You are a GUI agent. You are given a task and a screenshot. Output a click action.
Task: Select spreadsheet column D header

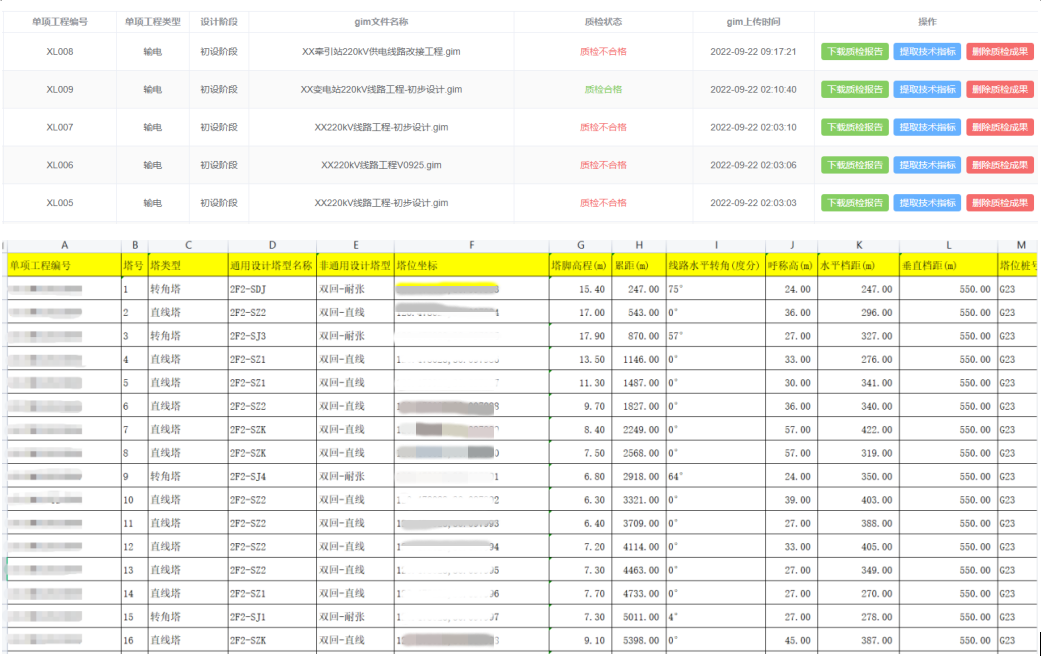click(x=272, y=246)
